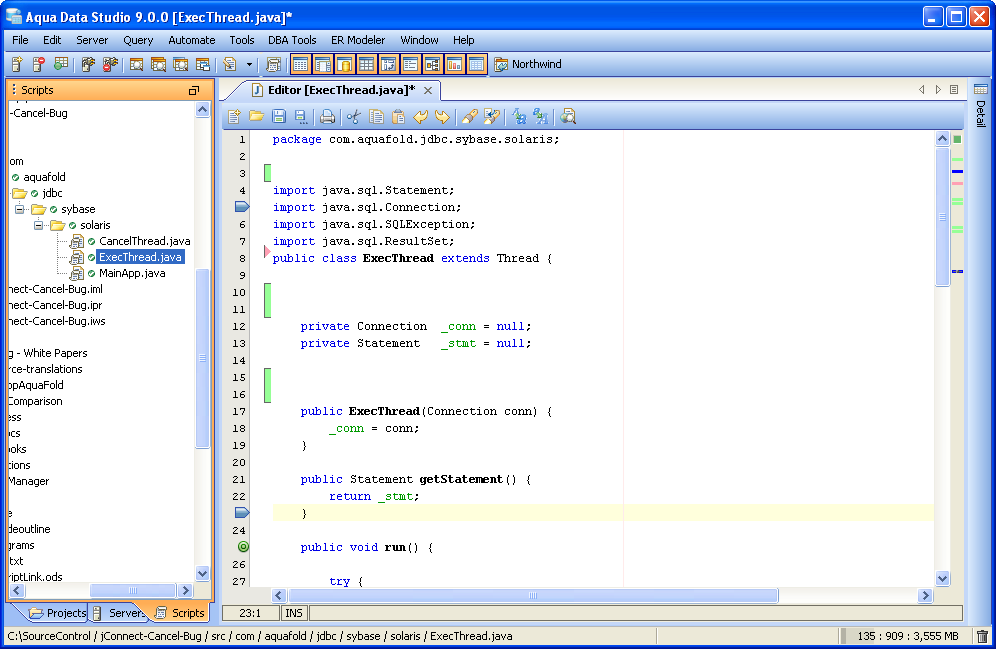Image resolution: width=996 pixels, height=649 pixels.
Task: Click the Paste clipboard icon
Action: pyautogui.click(x=398, y=117)
